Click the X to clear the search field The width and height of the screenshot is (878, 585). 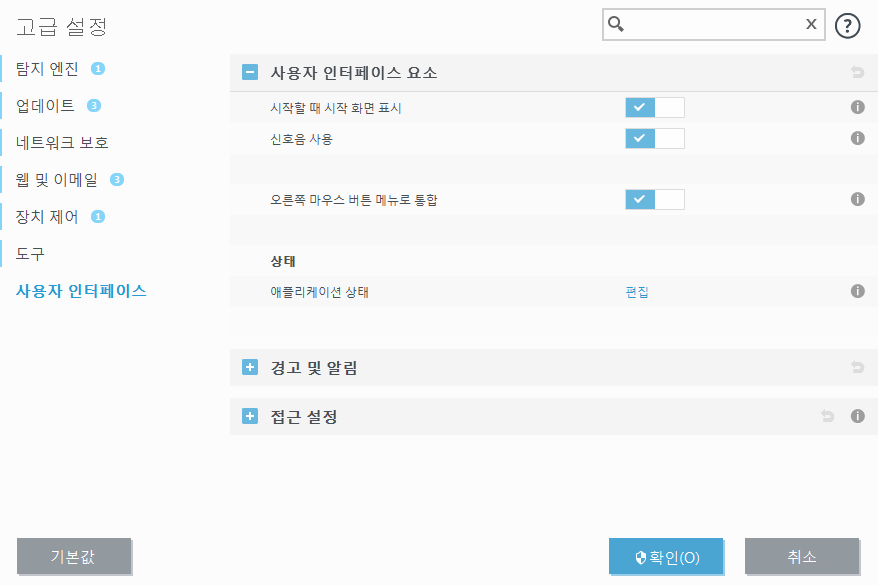point(810,24)
